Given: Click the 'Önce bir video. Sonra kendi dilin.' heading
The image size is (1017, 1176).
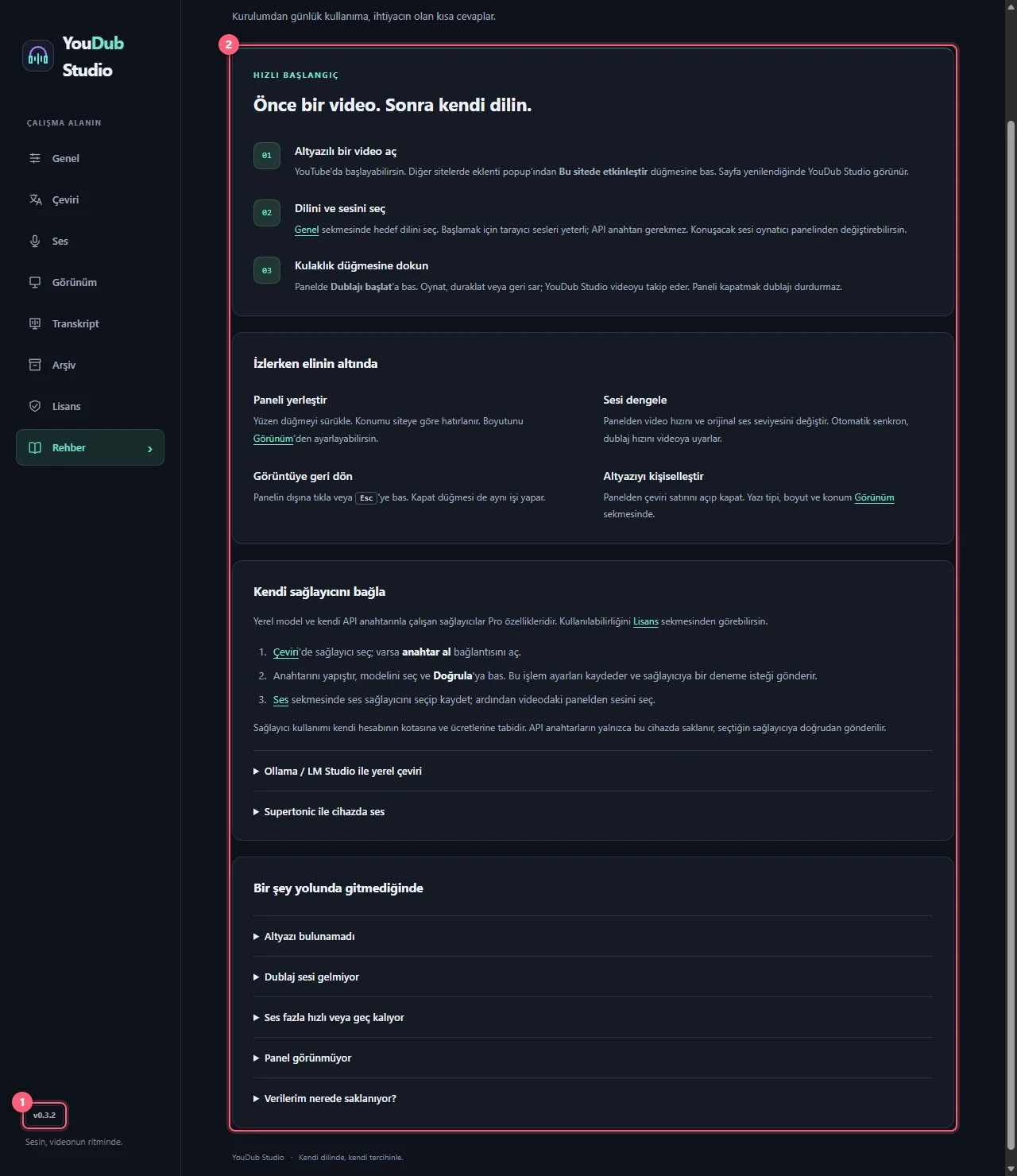Looking at the screenshot, I should coord(392,105).
